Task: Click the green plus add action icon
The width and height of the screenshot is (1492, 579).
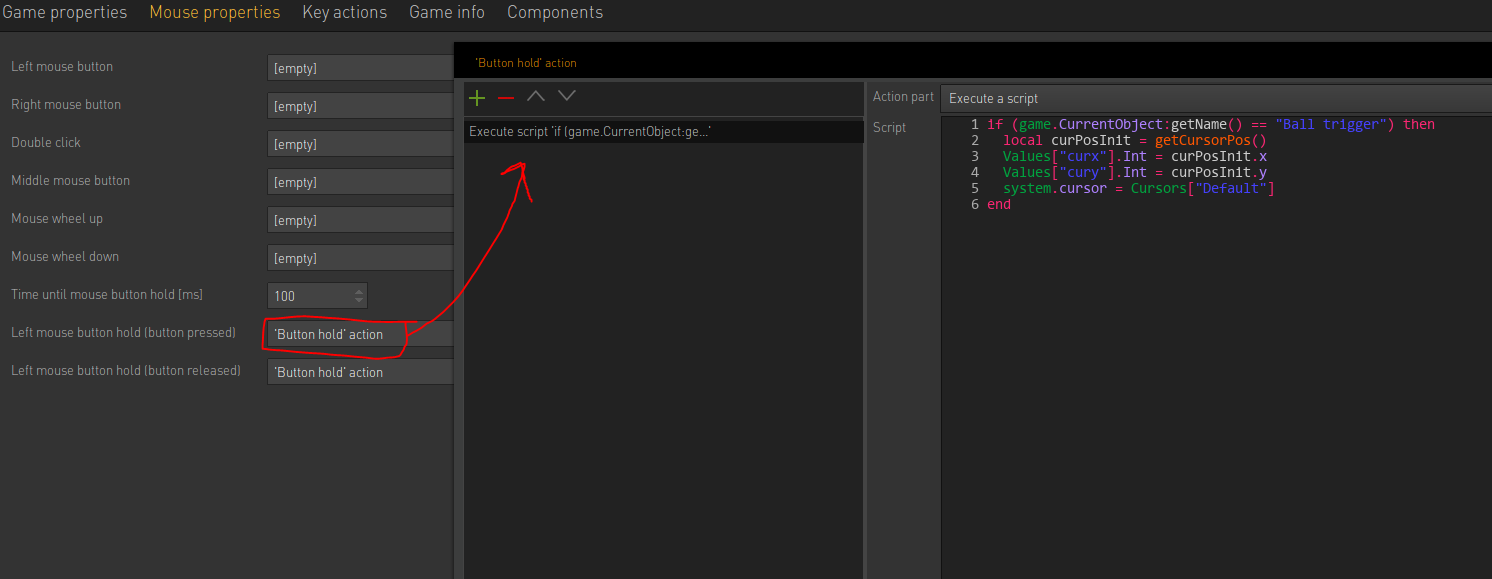Action: coord(477,97)
